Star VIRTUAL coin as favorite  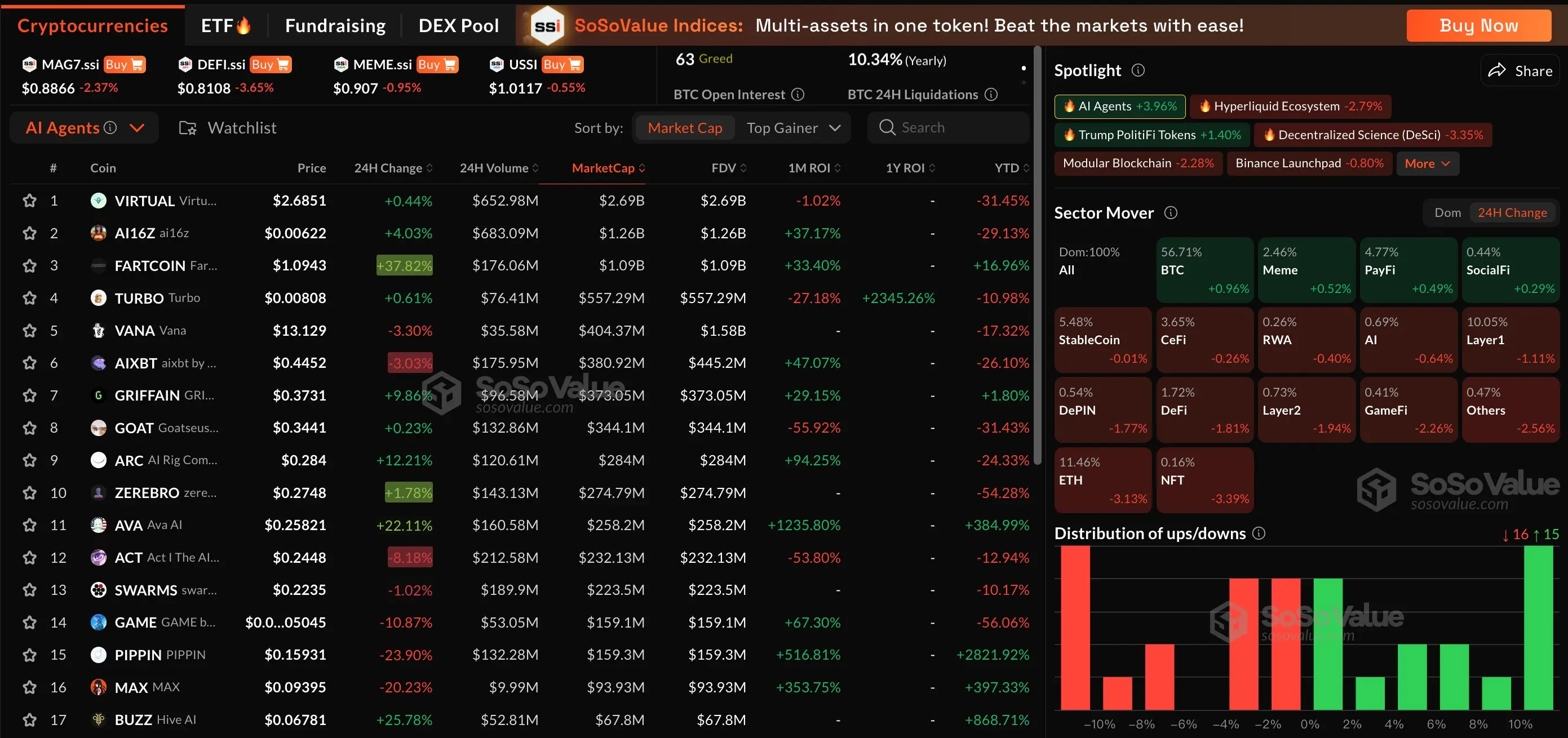coord(29,201)
